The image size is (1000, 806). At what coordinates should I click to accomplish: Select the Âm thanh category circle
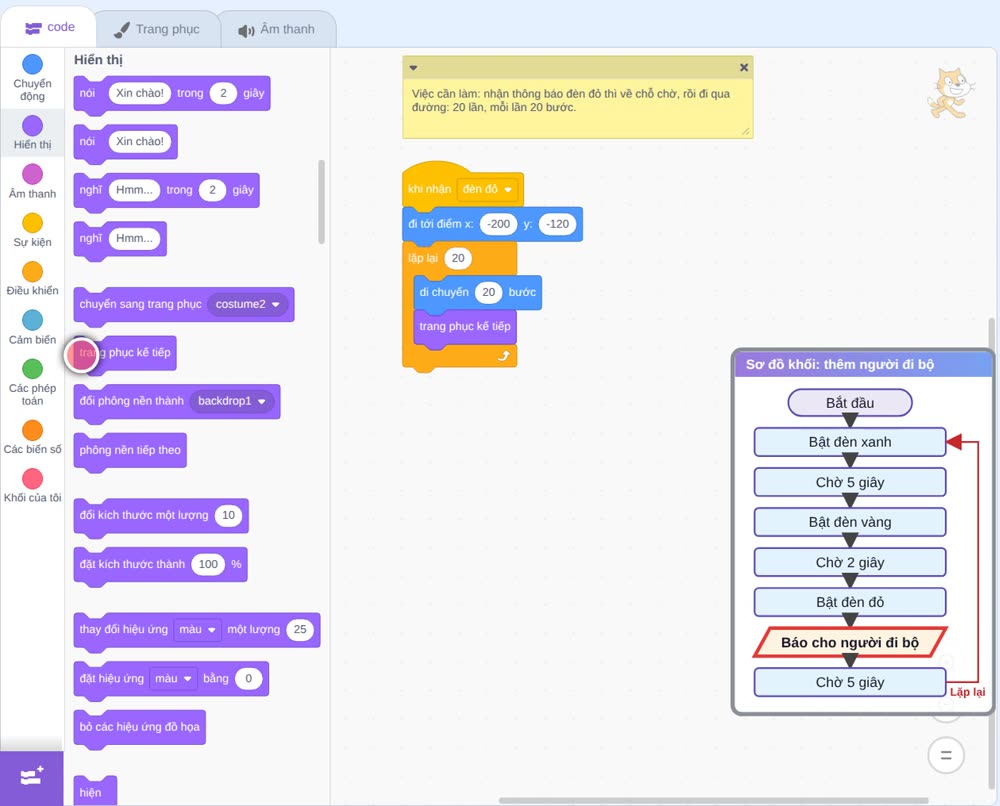[33, 174]
